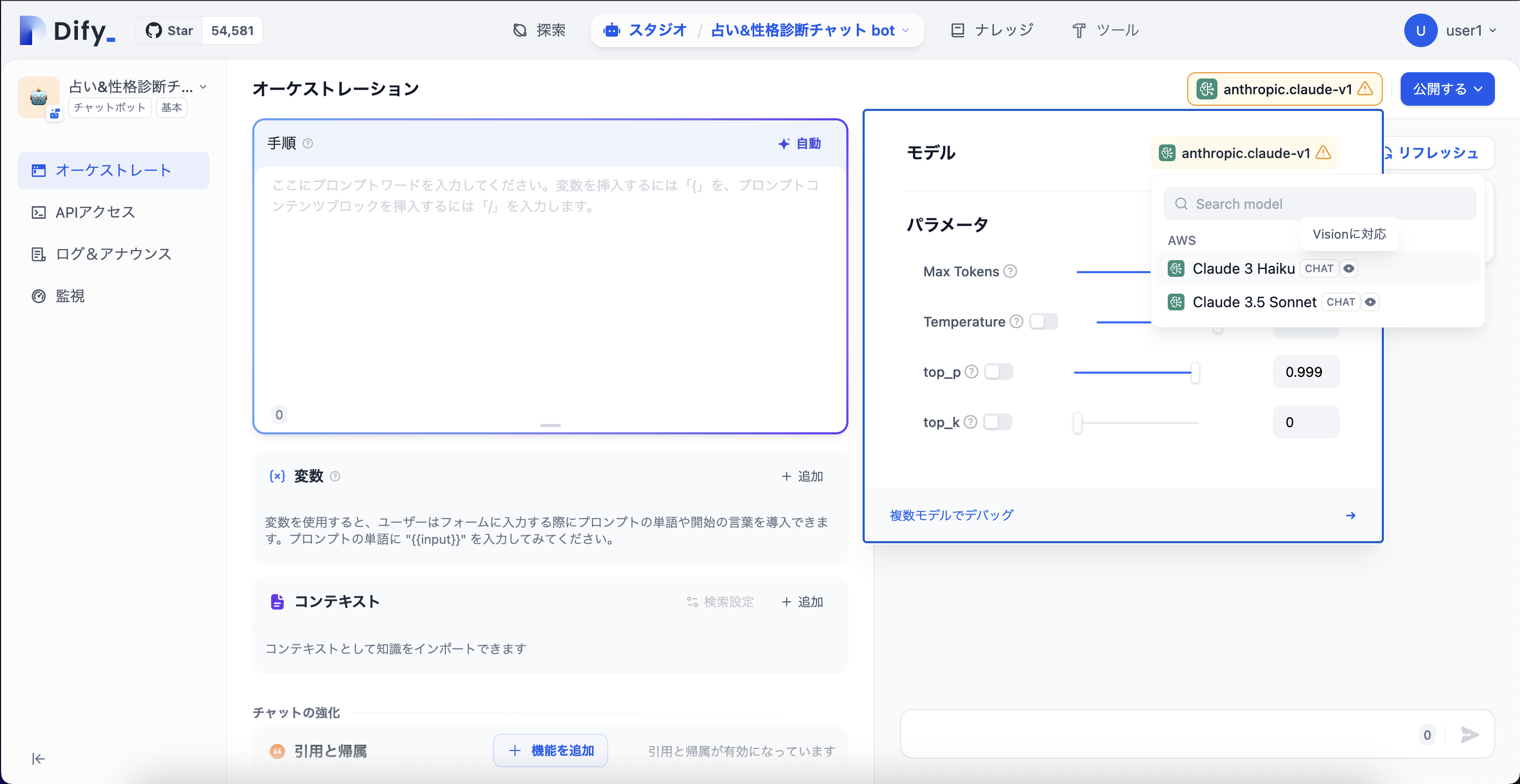The height and width of the screenshot is (784, 1520).
Task: Adjust the top_p slider handle
Action: [1195, 372]
